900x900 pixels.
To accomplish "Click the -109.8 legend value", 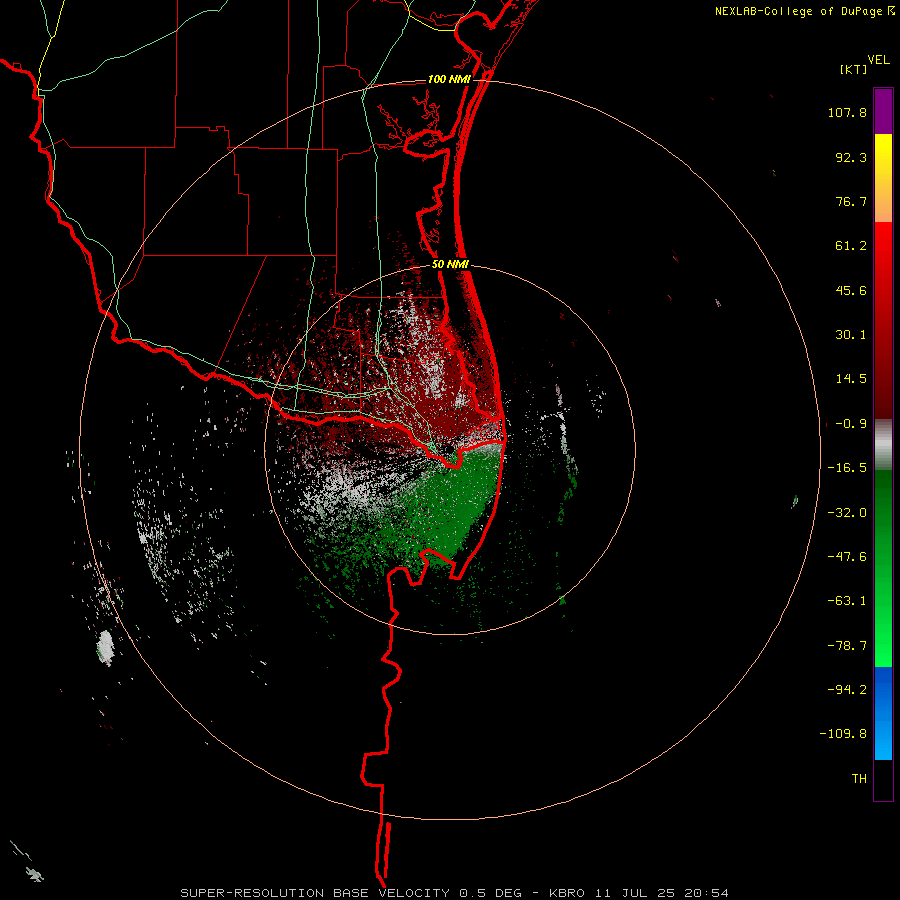I will pyautogui.click(x=843, y=734).
